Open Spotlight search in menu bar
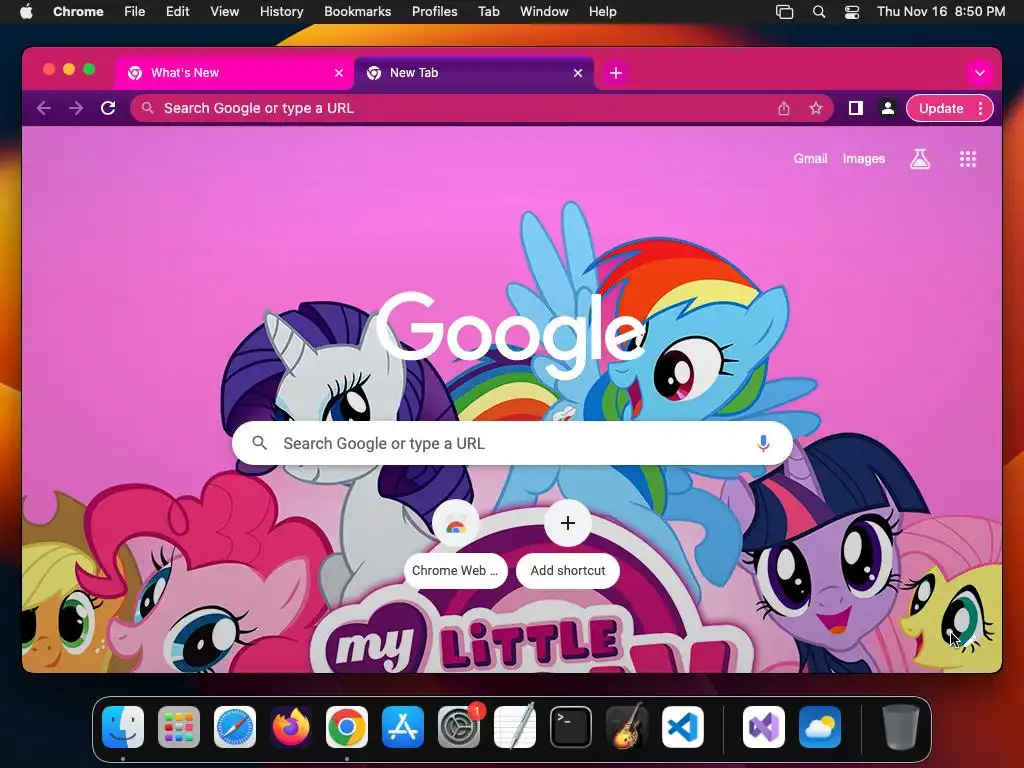This screenshot has height=768, width=1024. click(818, 12)
